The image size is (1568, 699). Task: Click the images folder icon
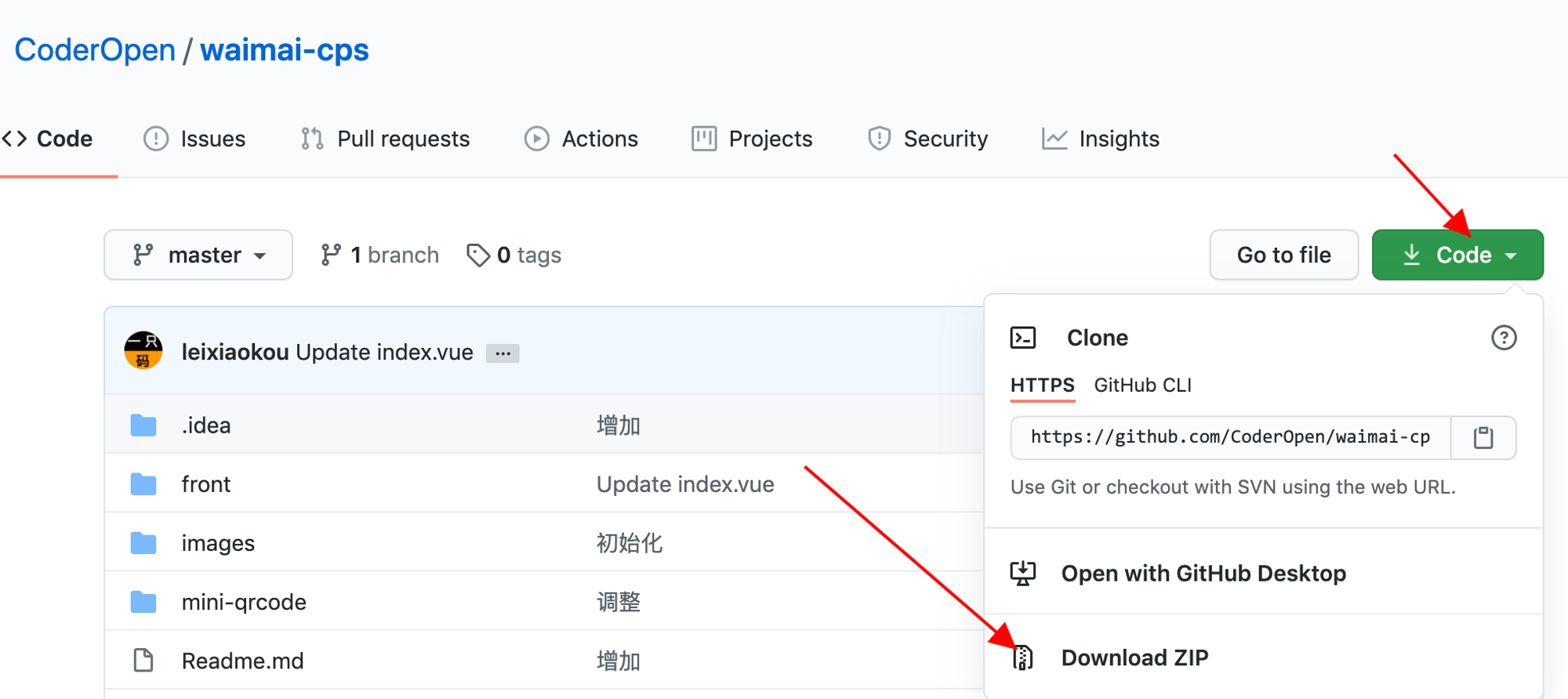tap(143, 543)
